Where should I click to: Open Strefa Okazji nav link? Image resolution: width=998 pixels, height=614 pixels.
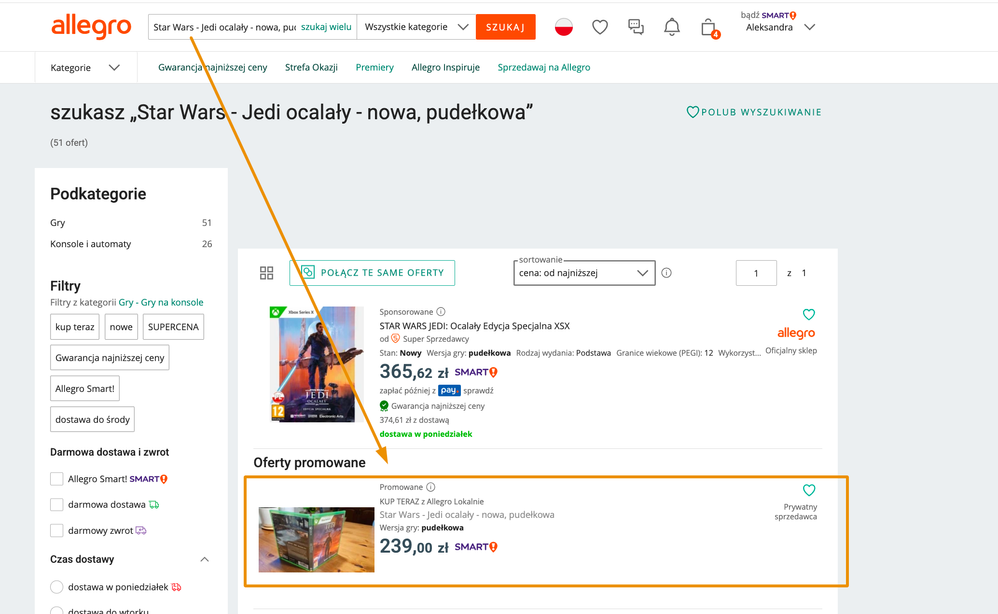[311, 67]
